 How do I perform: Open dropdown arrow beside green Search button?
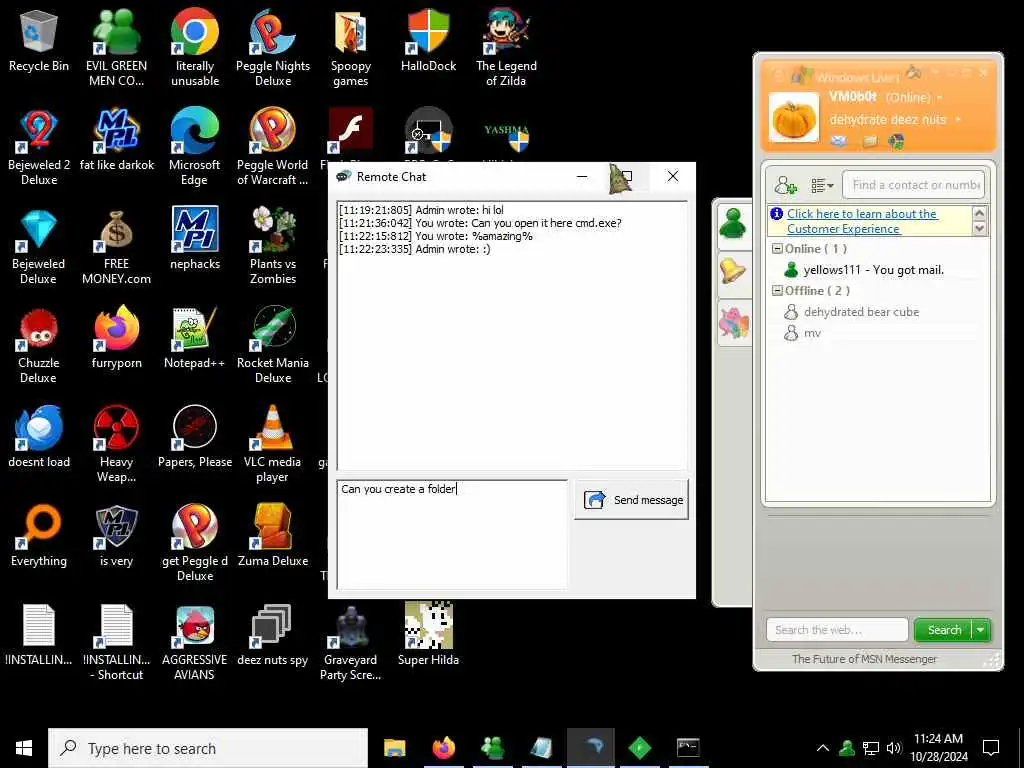pos(980,630)
